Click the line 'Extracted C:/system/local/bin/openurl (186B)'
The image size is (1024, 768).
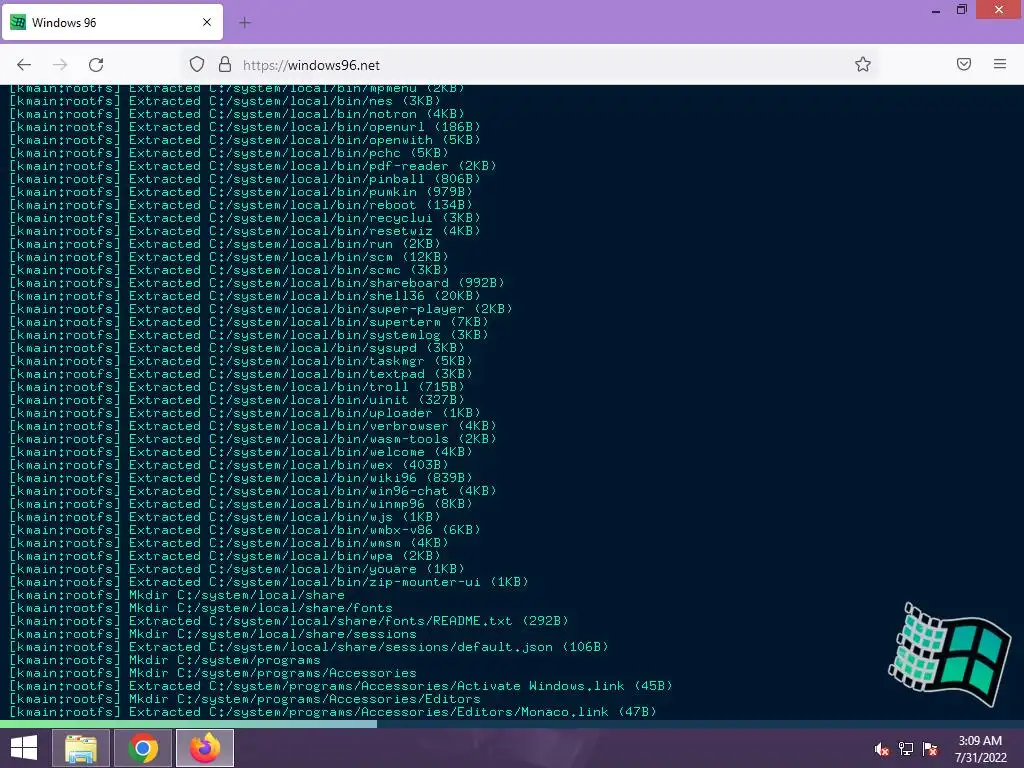(x=304, y=127)
